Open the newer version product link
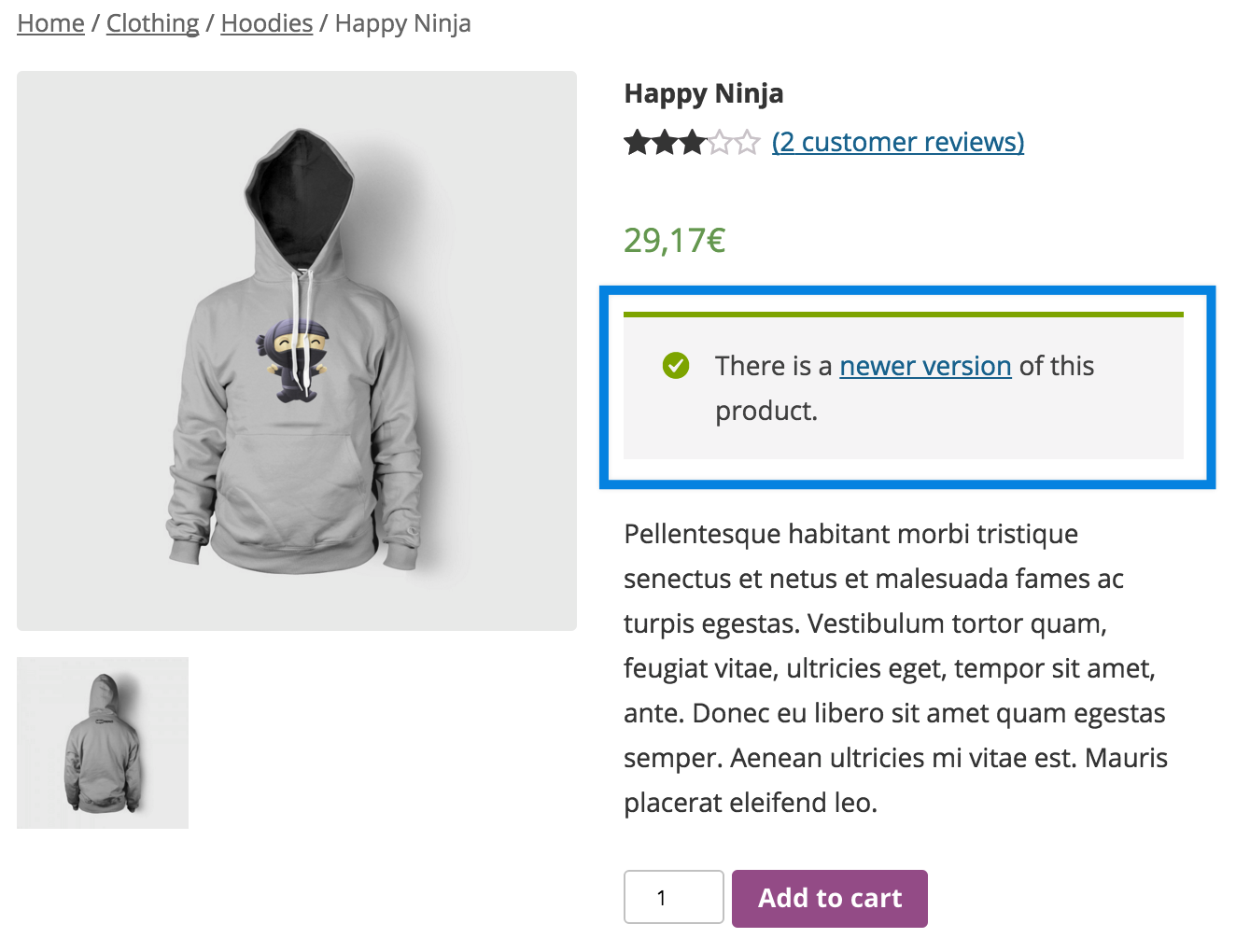 924,366
